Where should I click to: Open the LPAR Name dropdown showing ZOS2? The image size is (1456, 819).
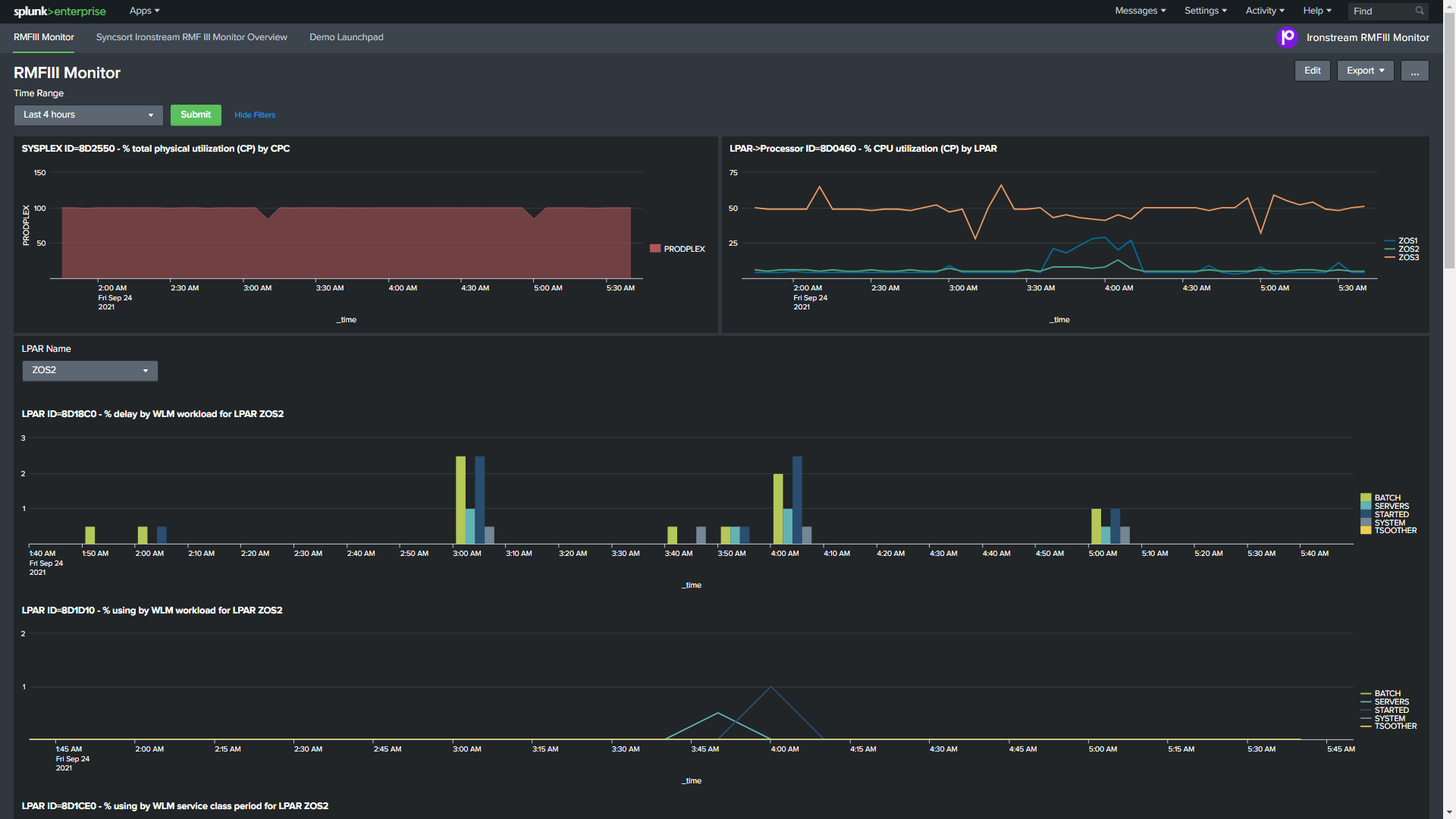[89, 371]
